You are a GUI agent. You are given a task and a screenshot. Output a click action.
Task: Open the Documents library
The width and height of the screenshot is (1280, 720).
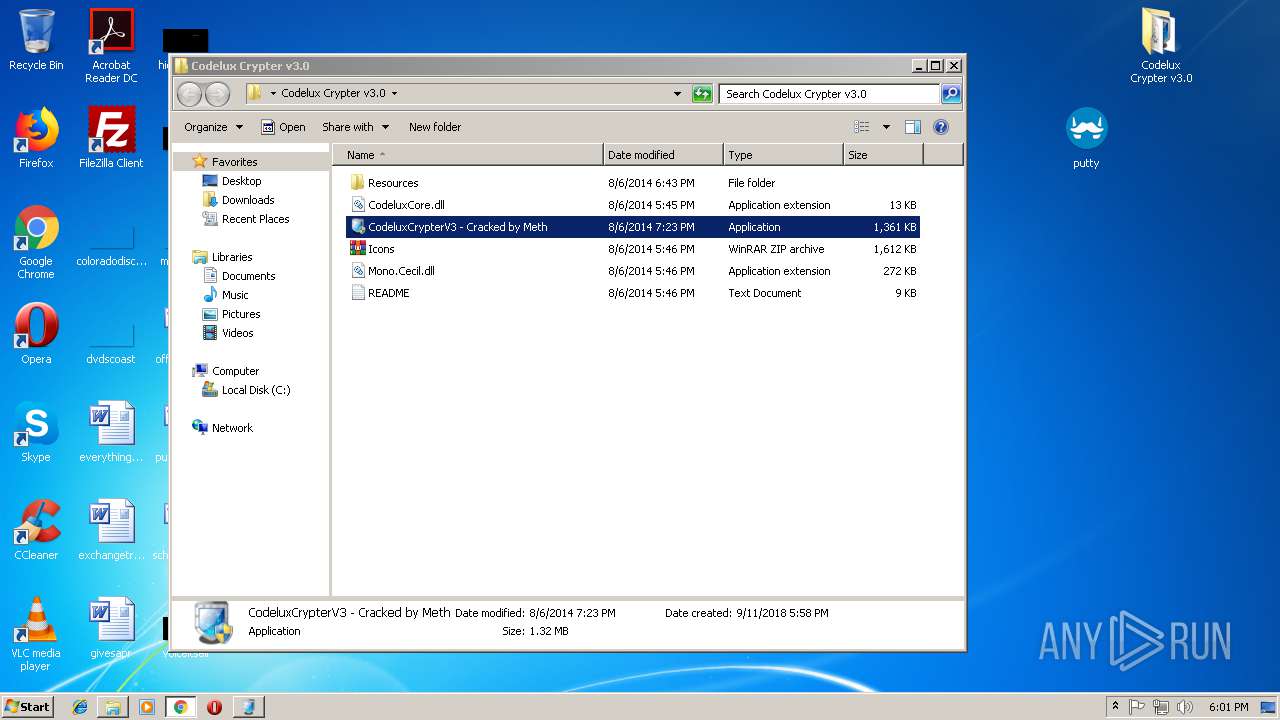[x=239, y=276]
